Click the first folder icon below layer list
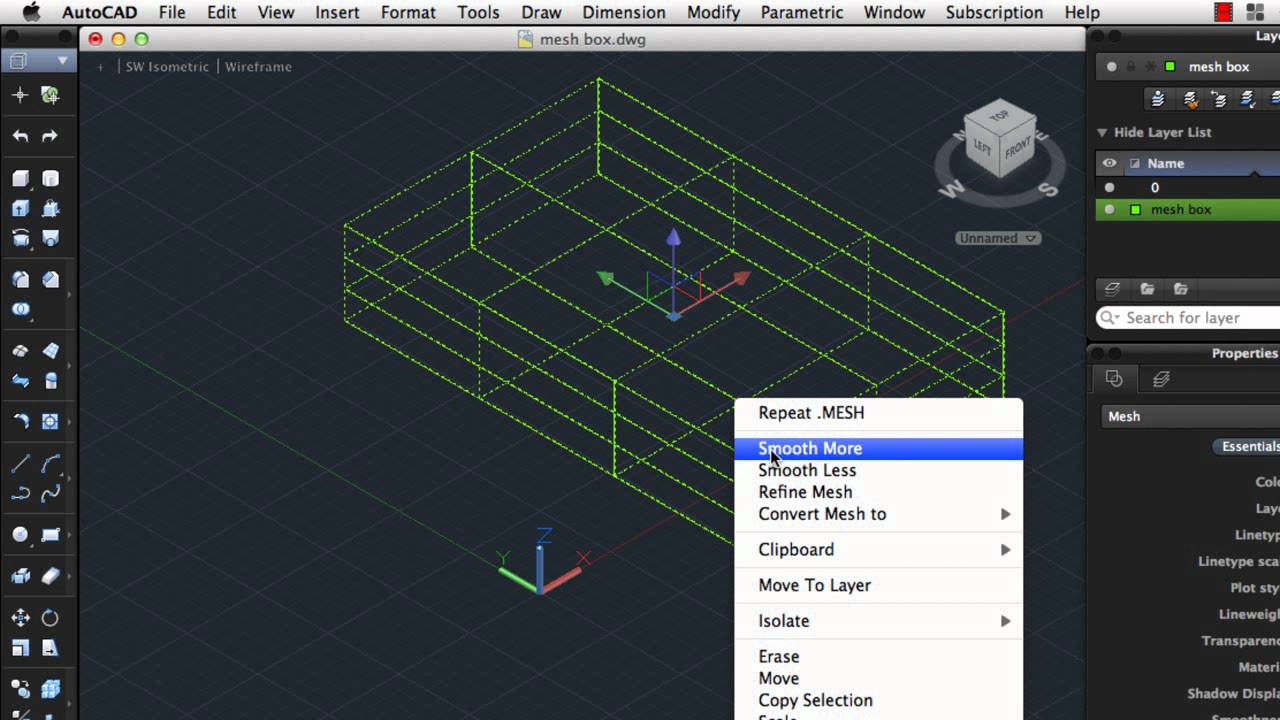1280x720 pixels. (x=1147, y=289)
